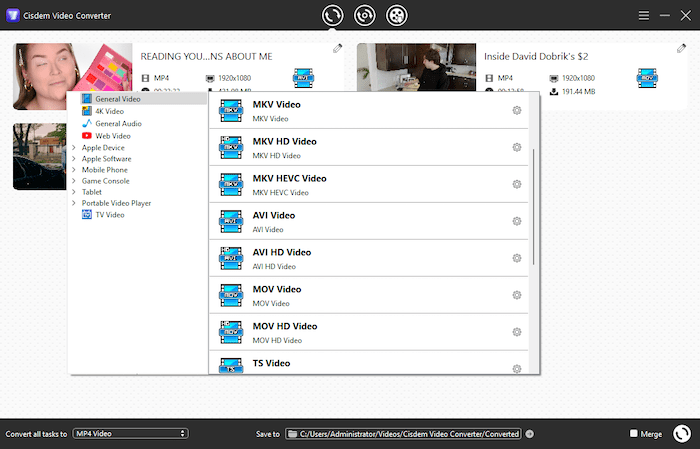Choose the MOV HD Video format entry
Screen dimensions: 700x449
(x=369, y=333)
